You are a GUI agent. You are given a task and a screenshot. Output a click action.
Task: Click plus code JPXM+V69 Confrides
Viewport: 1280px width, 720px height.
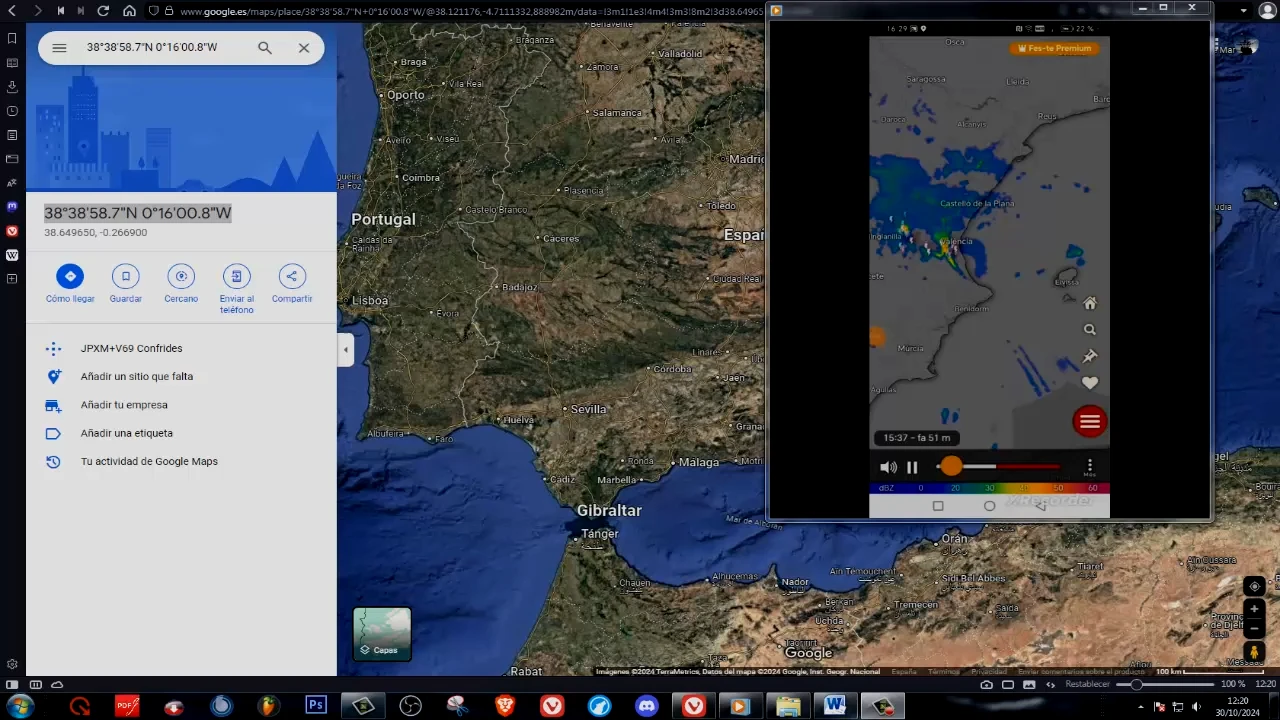131,348
